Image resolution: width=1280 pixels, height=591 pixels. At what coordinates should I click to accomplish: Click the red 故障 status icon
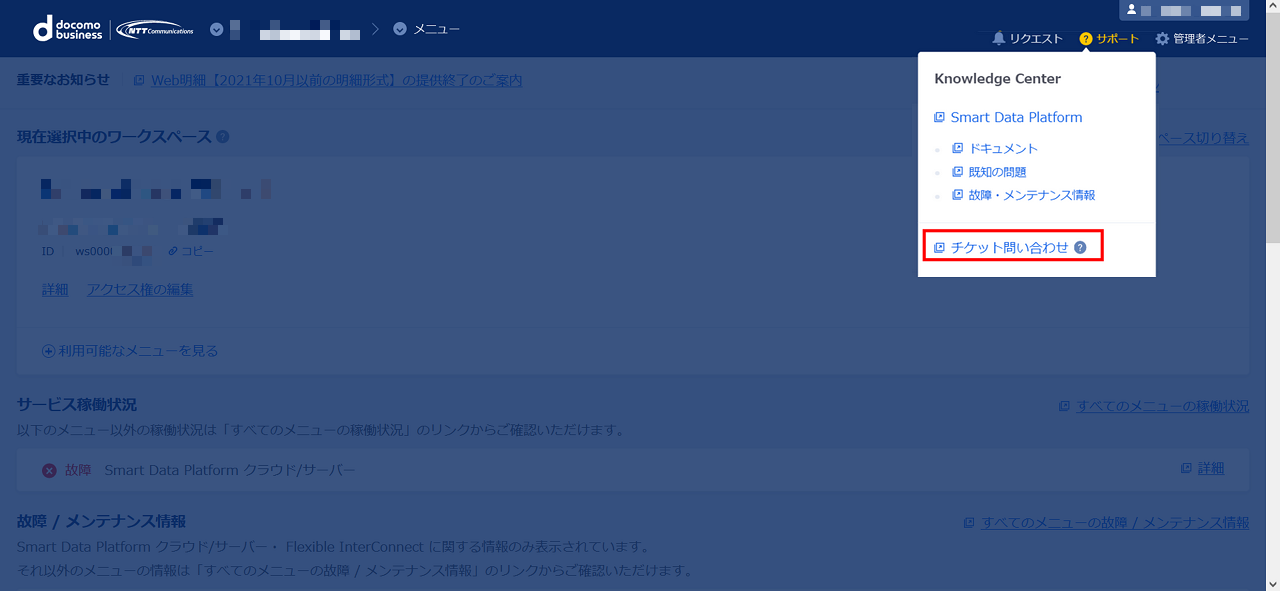point(49,470)
